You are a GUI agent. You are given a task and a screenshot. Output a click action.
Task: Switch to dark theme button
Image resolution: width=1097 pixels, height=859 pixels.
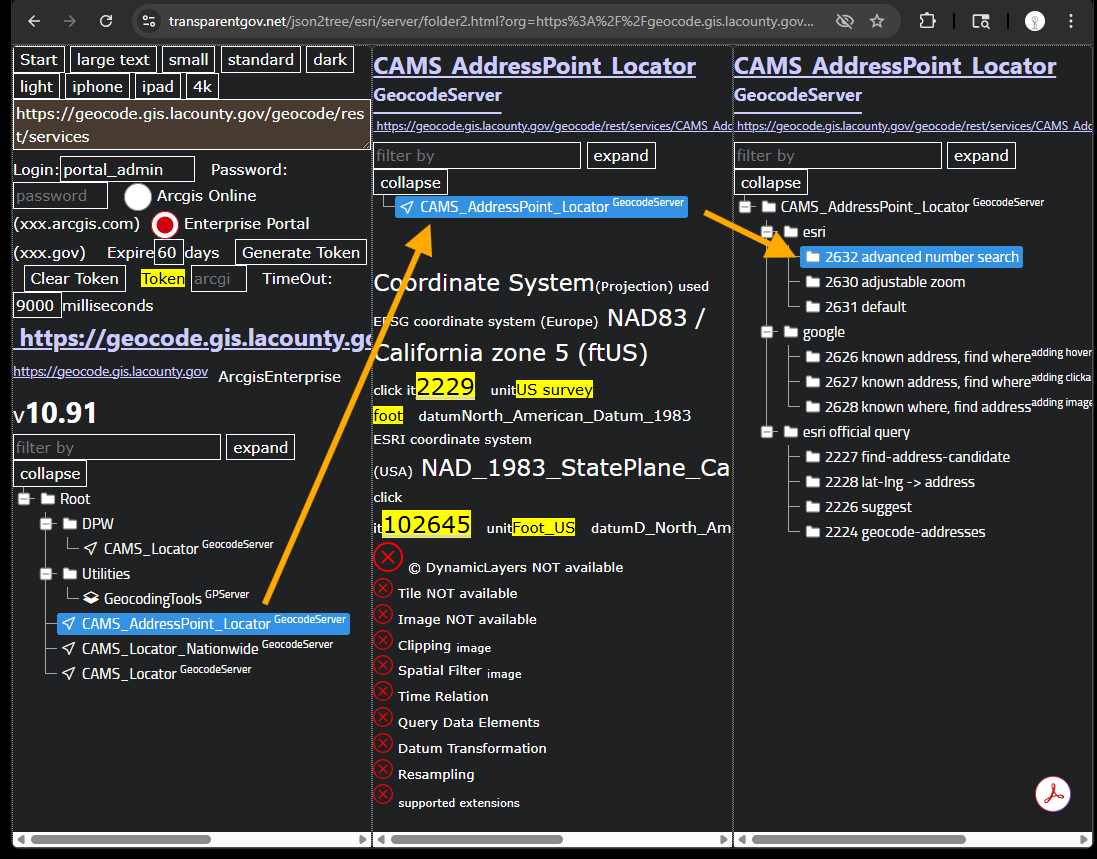coord(330,59)
